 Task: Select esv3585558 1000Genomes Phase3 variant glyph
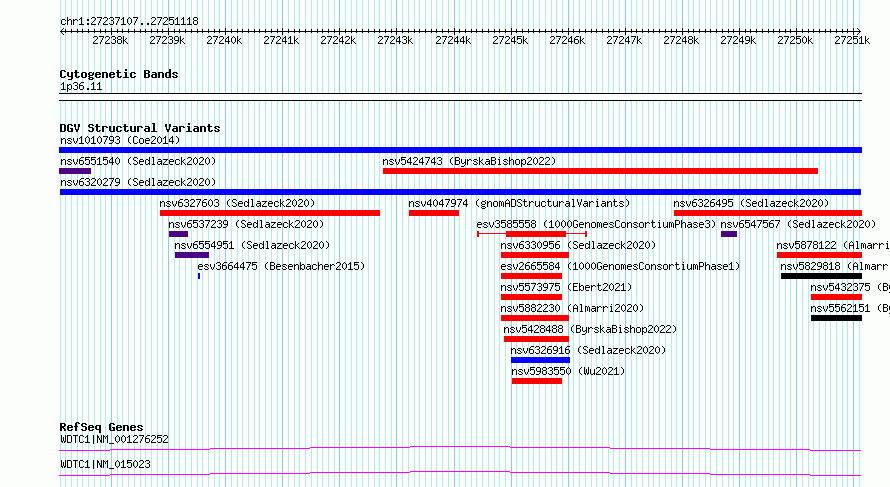[x=532, y=234]
